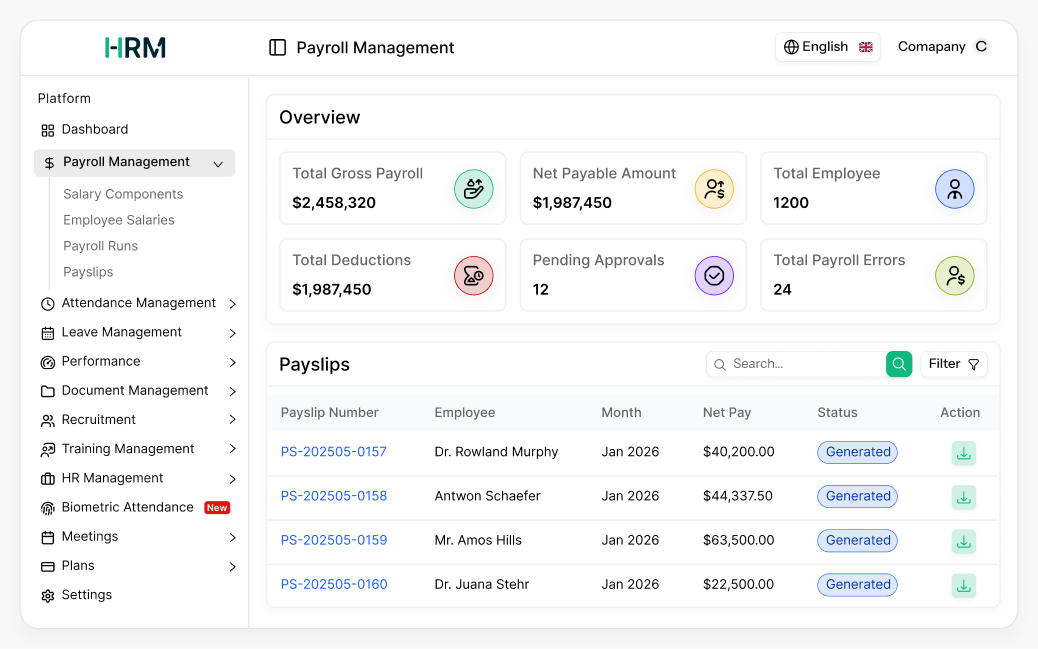Click the sidebar collapse icon near Payroll Management title
The height and width of the screenshot is (649, 1038).
[276, 47]
